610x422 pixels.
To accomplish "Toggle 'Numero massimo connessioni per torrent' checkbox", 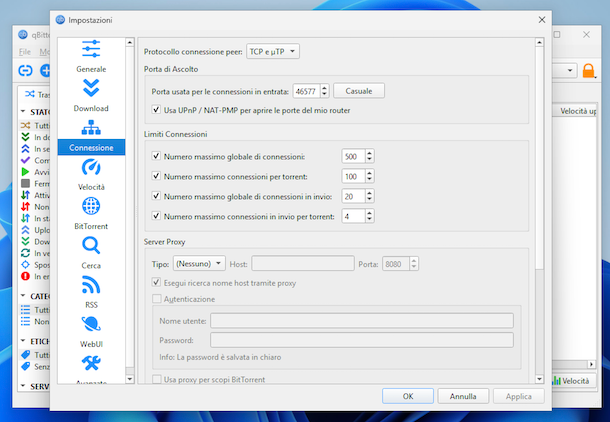I will (x=156, y=176).
